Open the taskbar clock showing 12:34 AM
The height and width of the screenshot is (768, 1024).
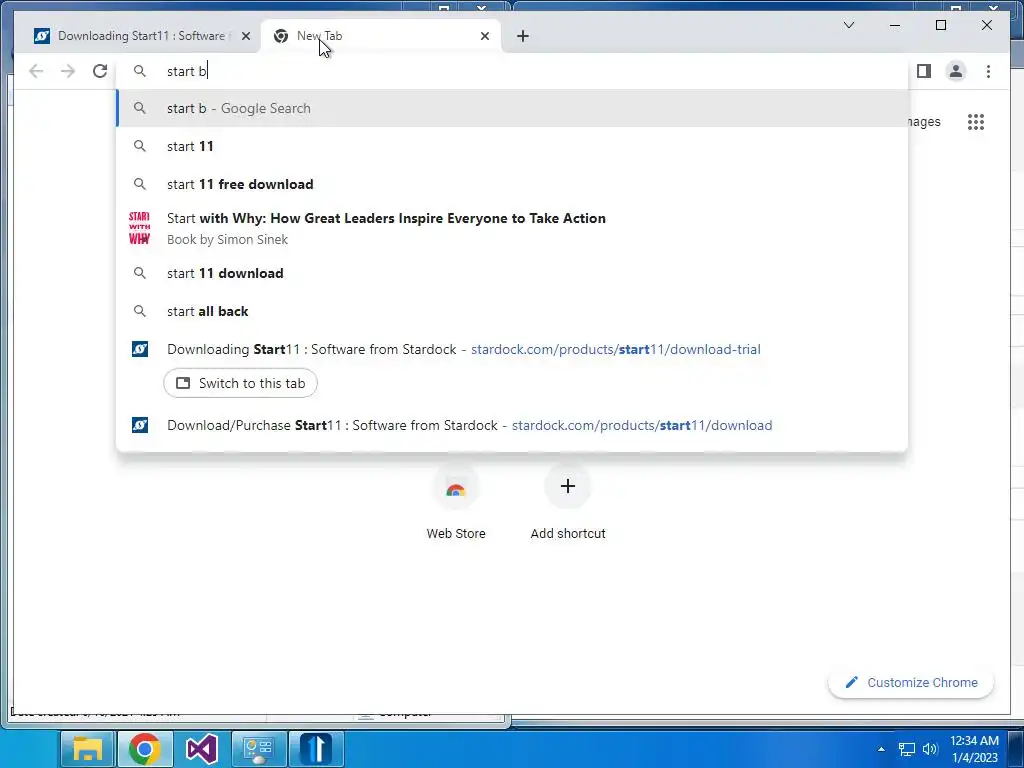click(x=974, y=749)
